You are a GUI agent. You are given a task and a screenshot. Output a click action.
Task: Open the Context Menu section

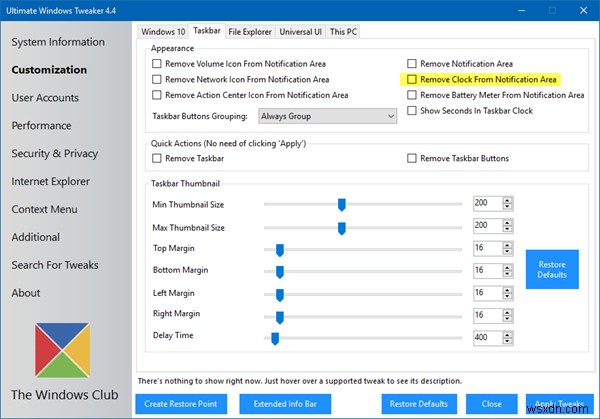(x=44, y=209)
